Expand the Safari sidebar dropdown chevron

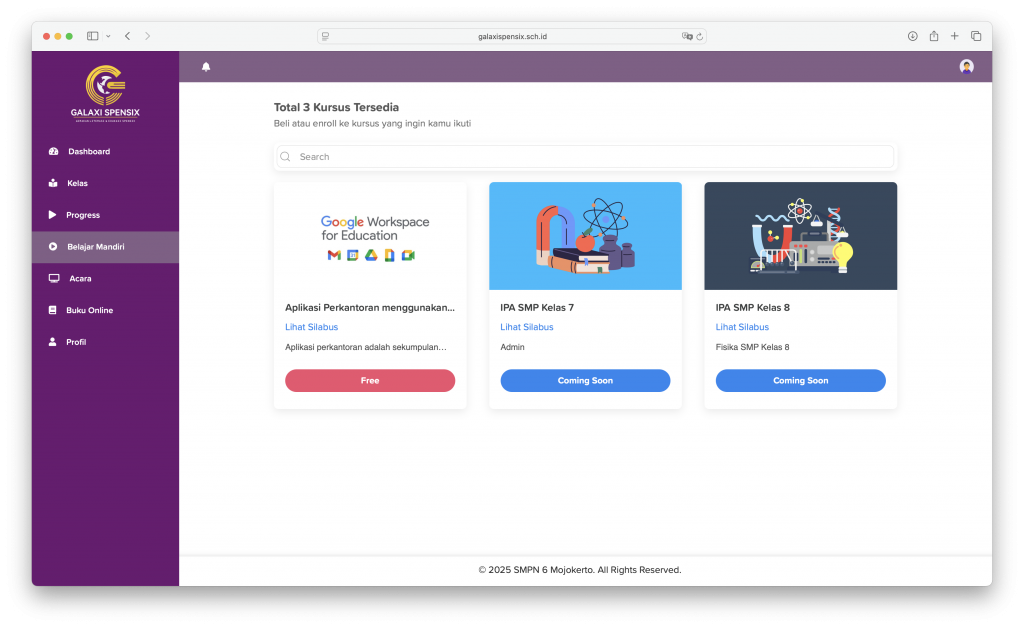click(108, 37)
